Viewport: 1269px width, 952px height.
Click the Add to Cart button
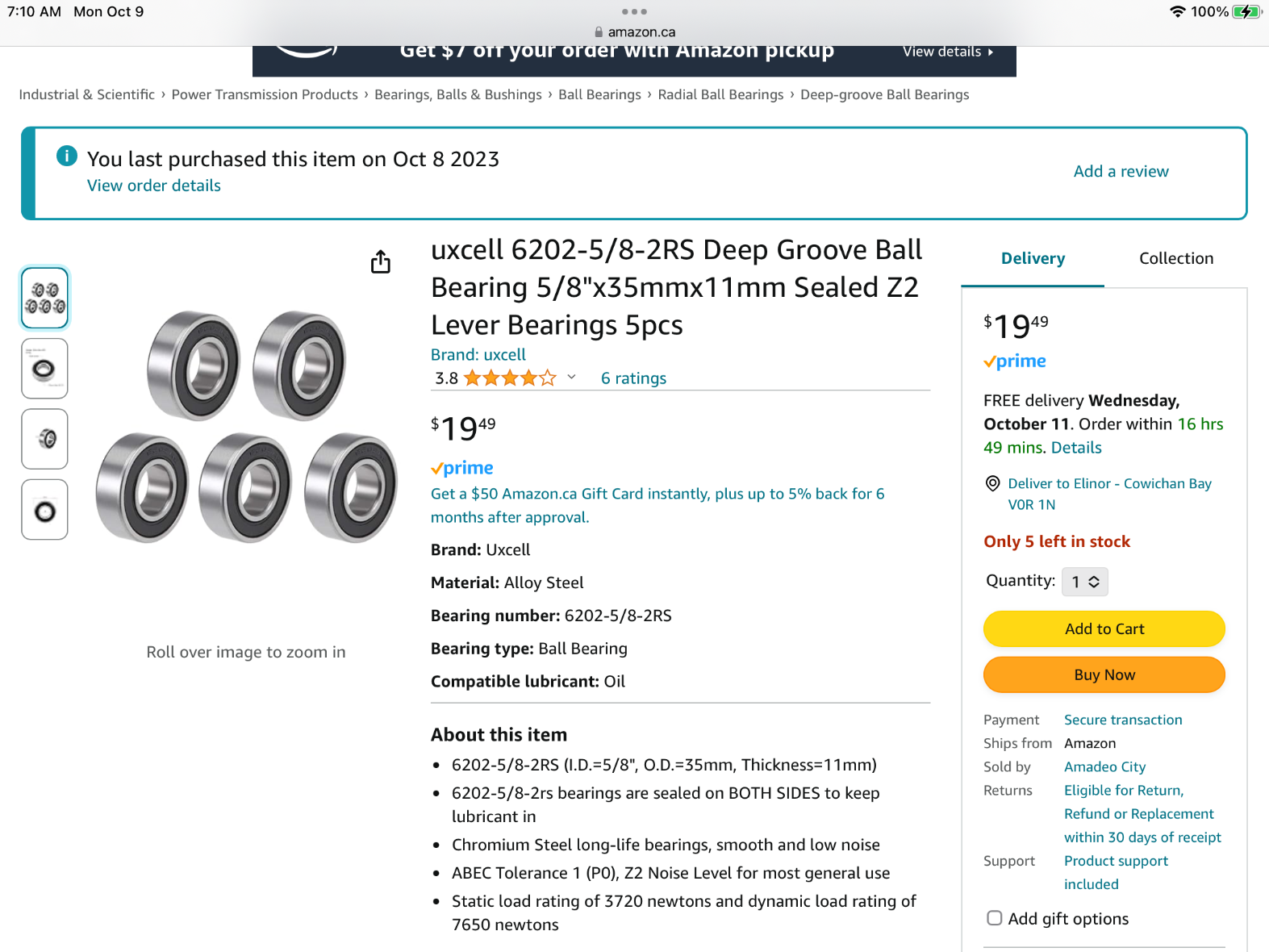pyautogui.click(x=1104, y=628)
